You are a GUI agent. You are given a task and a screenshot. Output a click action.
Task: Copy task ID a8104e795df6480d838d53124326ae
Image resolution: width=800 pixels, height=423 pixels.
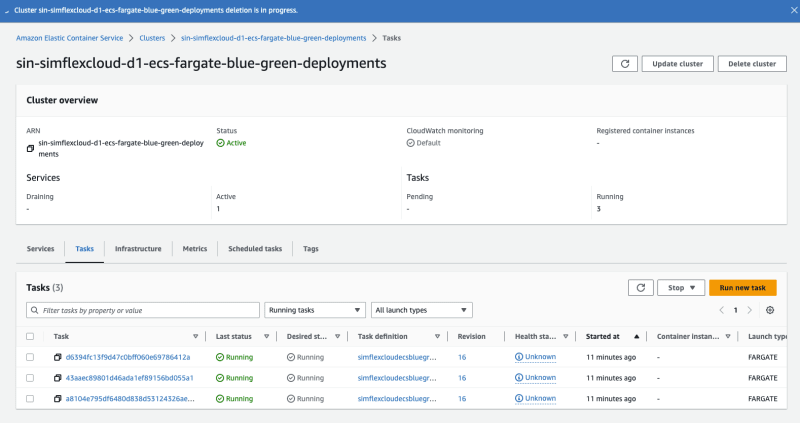tap(58, 399)
